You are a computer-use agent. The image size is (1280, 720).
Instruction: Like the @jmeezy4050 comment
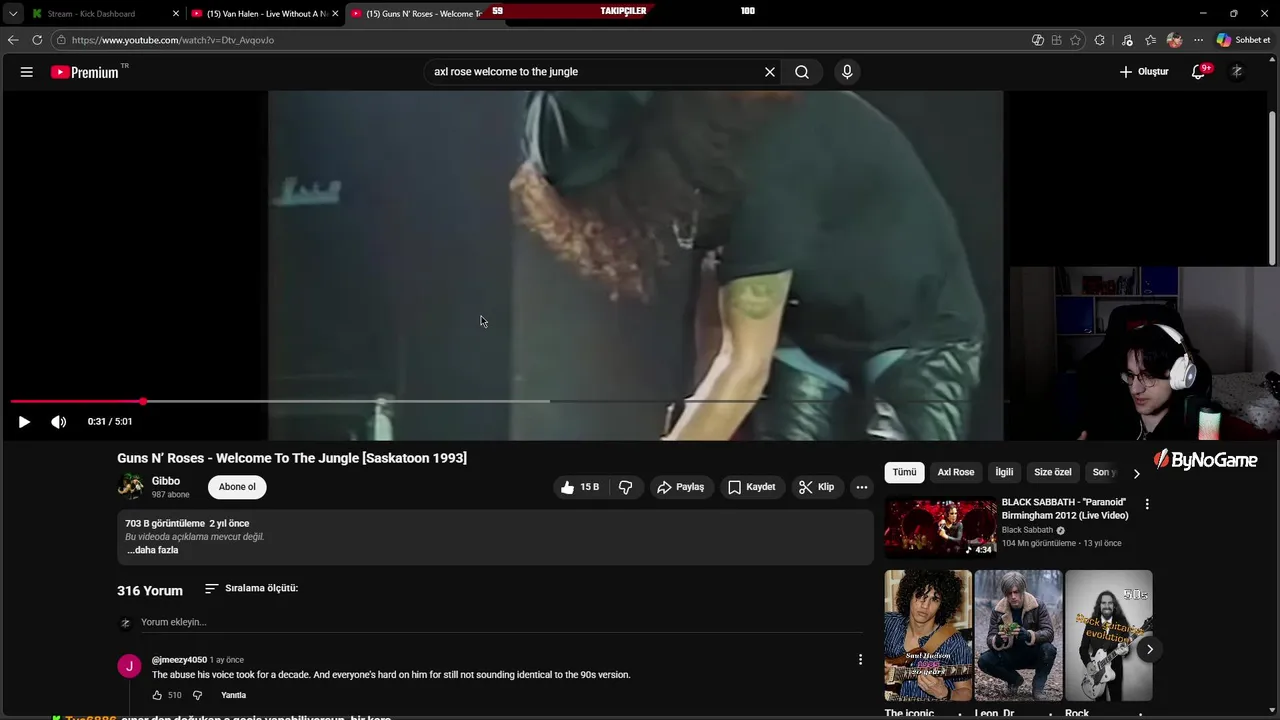pyautogui.click(x=157, y=695)
